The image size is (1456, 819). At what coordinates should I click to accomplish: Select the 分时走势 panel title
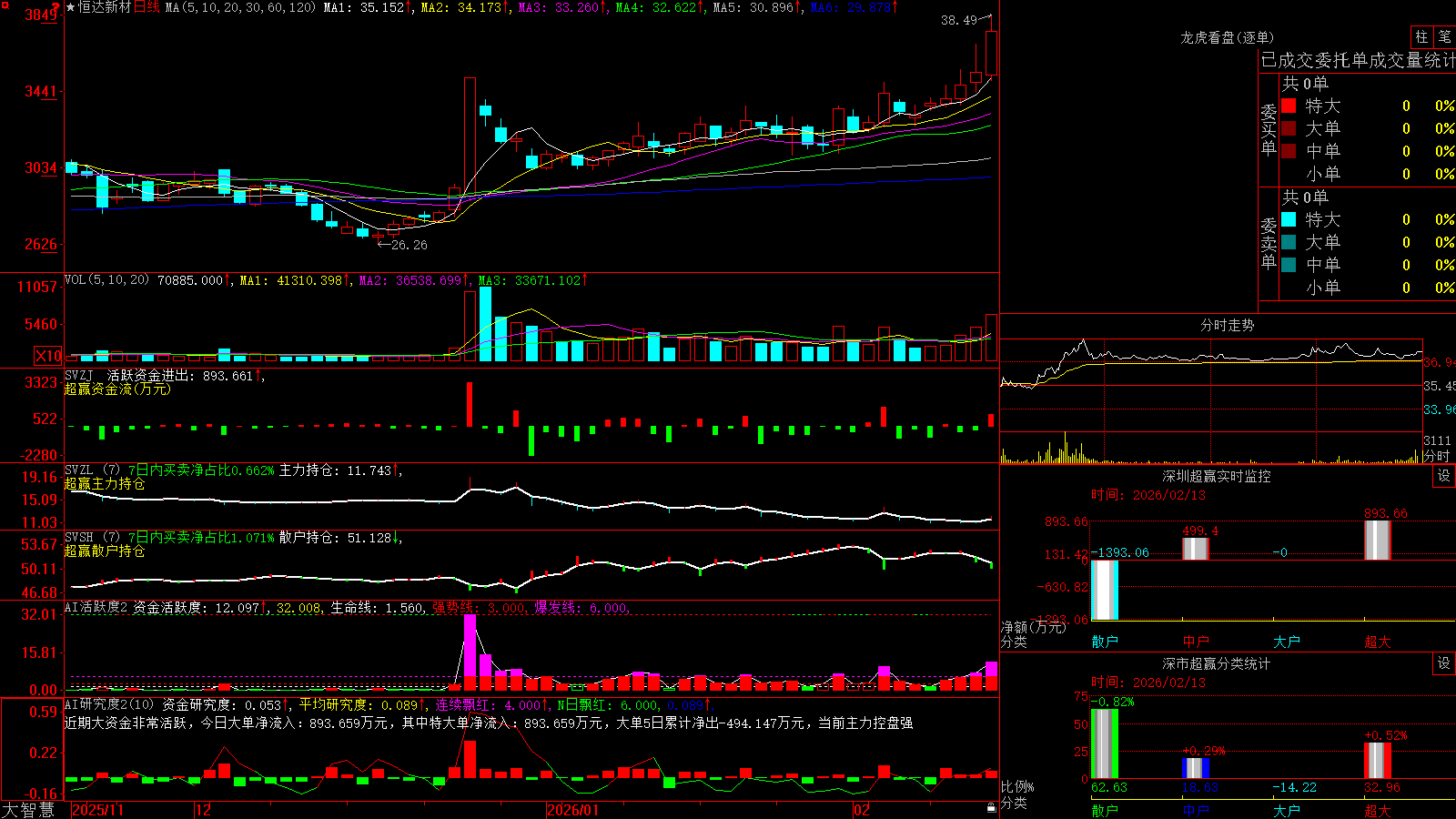[1227, 325]
